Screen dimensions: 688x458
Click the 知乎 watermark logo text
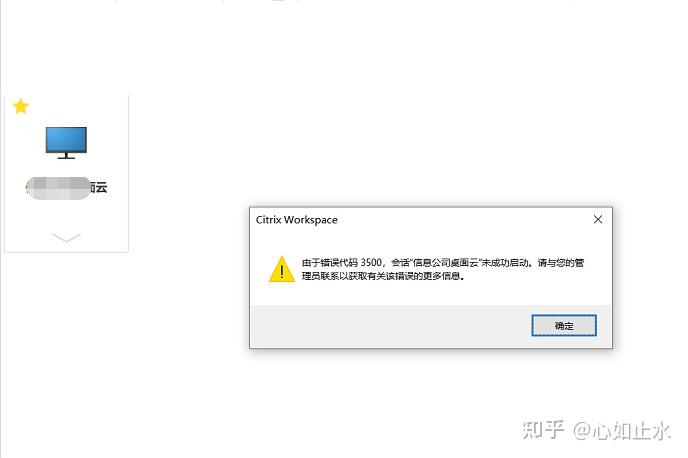[543, 429]
